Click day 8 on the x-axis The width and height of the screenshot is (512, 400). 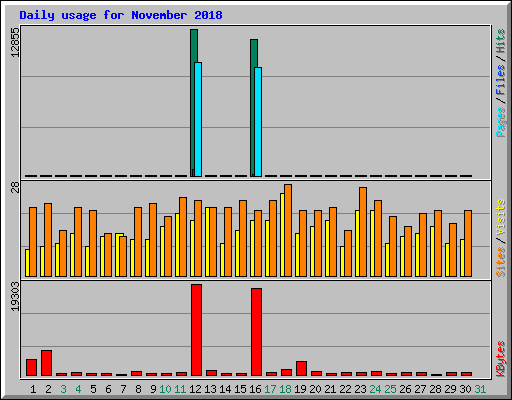click(138, 389)
